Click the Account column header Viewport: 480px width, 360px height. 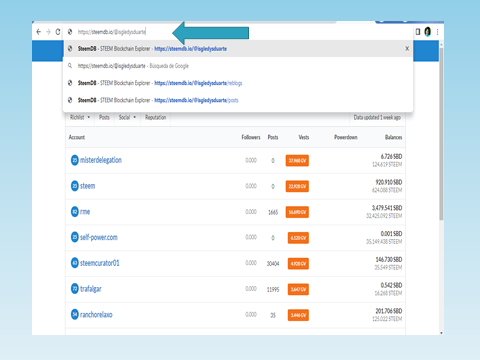point(77,137)
